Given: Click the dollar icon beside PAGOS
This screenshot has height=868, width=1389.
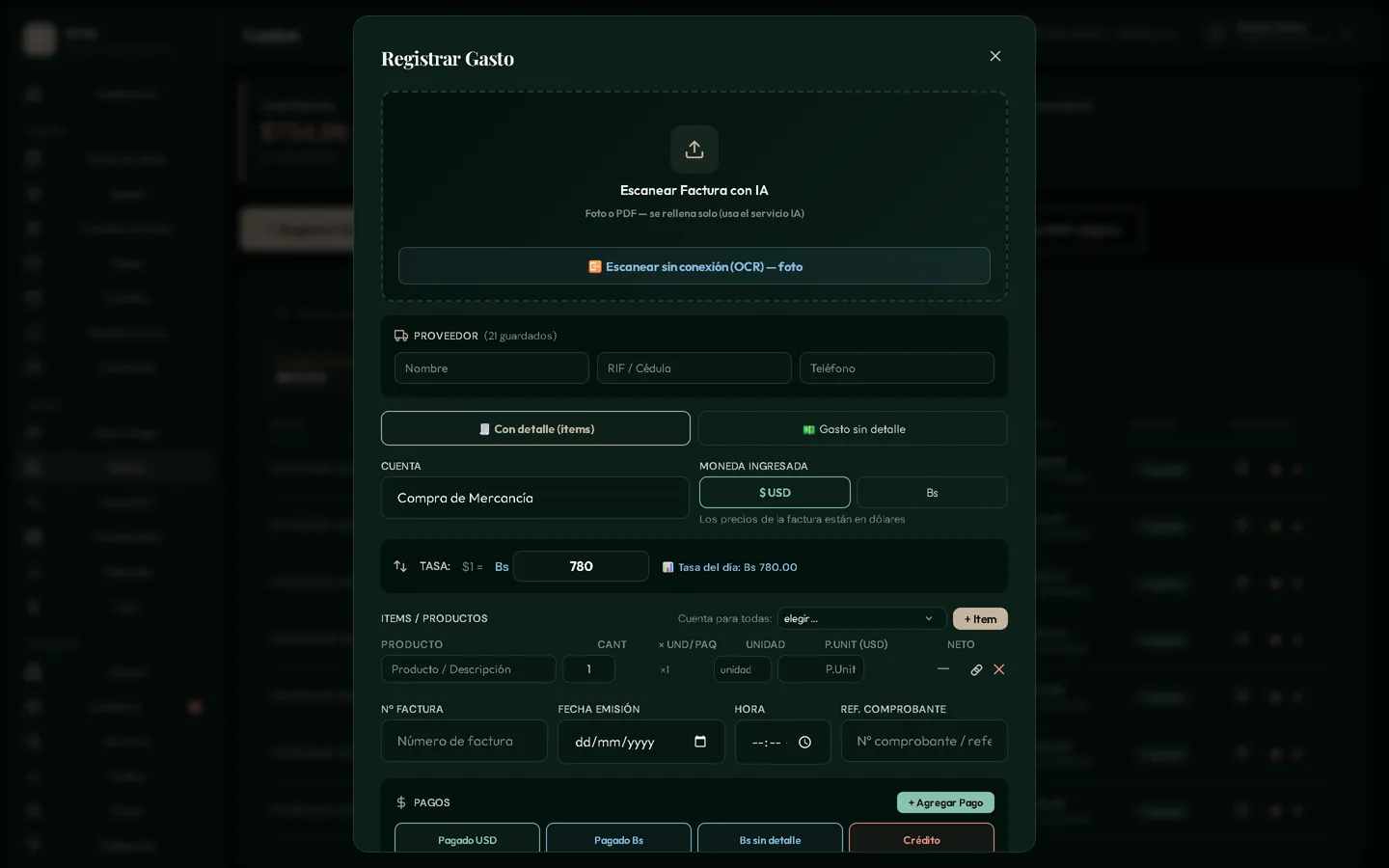Looking at the screenshot, I should pos(401,802).
